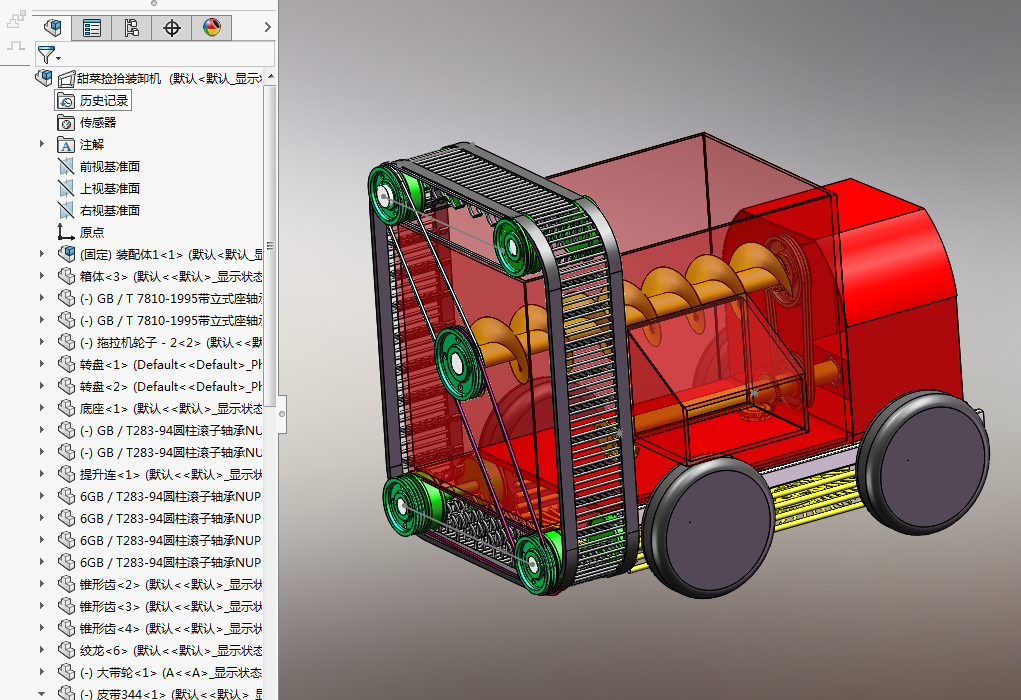Click the tree scrollbar up arrow

270,77
